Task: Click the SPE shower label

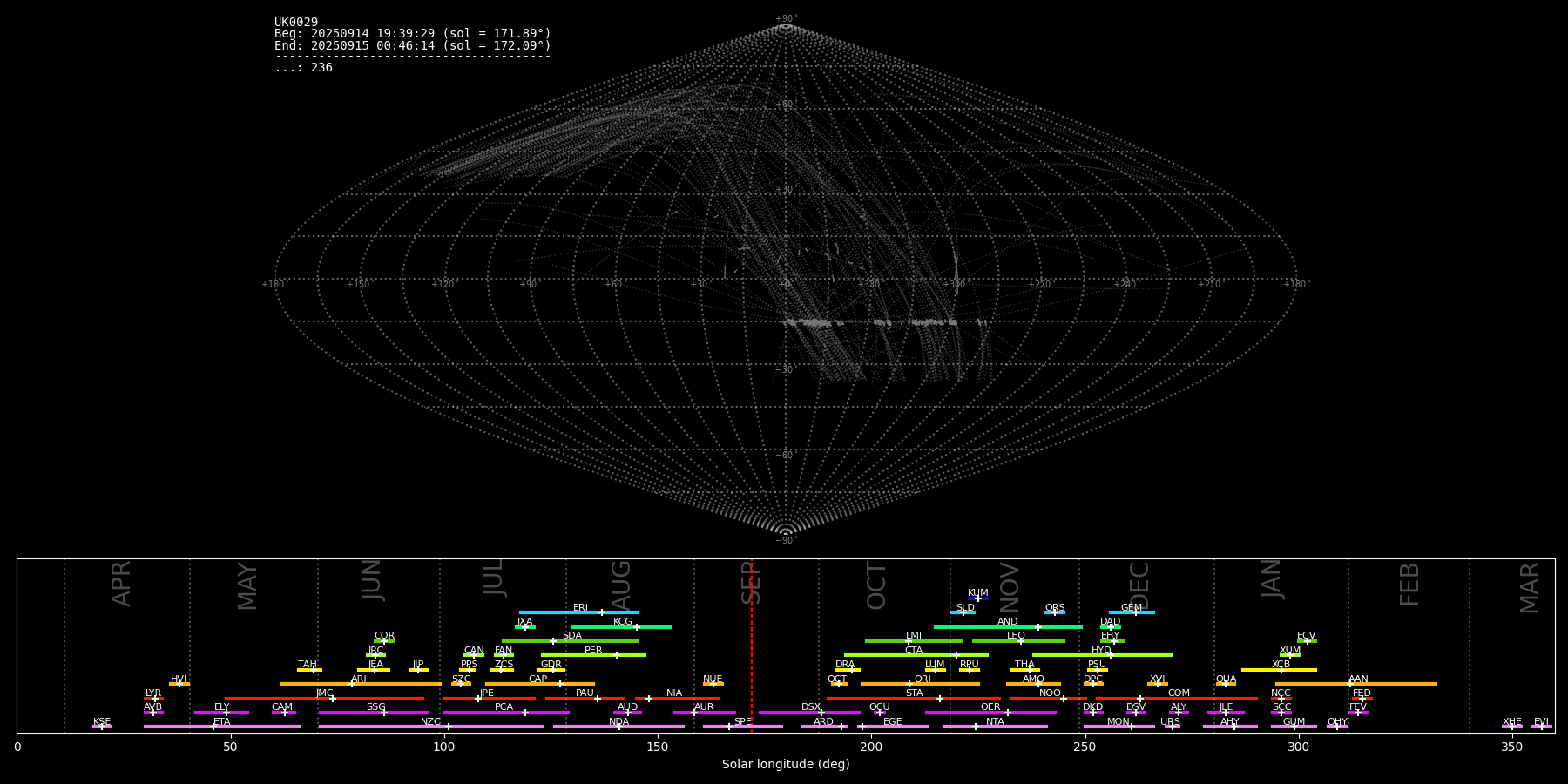Action: pos(743,722)
